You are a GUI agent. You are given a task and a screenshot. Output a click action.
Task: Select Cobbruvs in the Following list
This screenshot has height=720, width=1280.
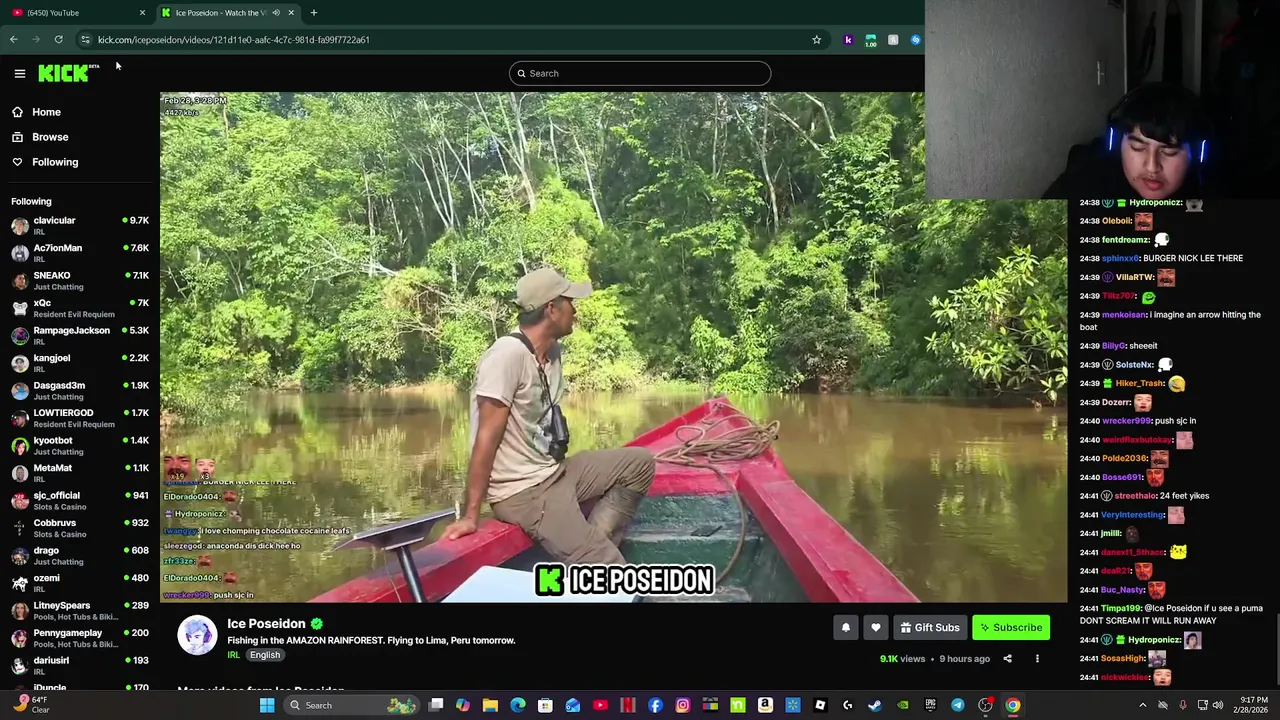(80, 528)
